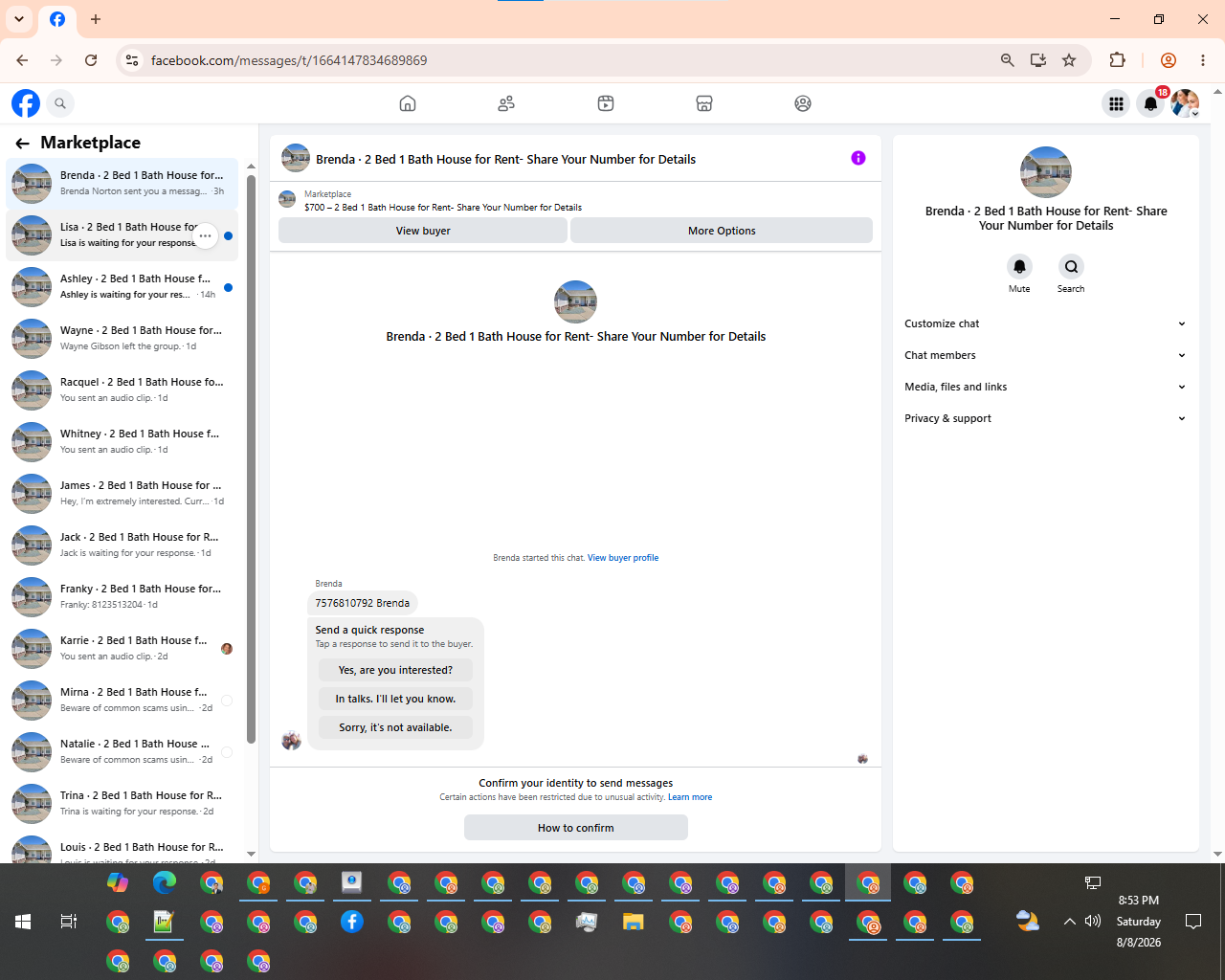Open the Windows notification center icon
The width and height of the screenshot is (1225, 980).
click(1193, 922)
